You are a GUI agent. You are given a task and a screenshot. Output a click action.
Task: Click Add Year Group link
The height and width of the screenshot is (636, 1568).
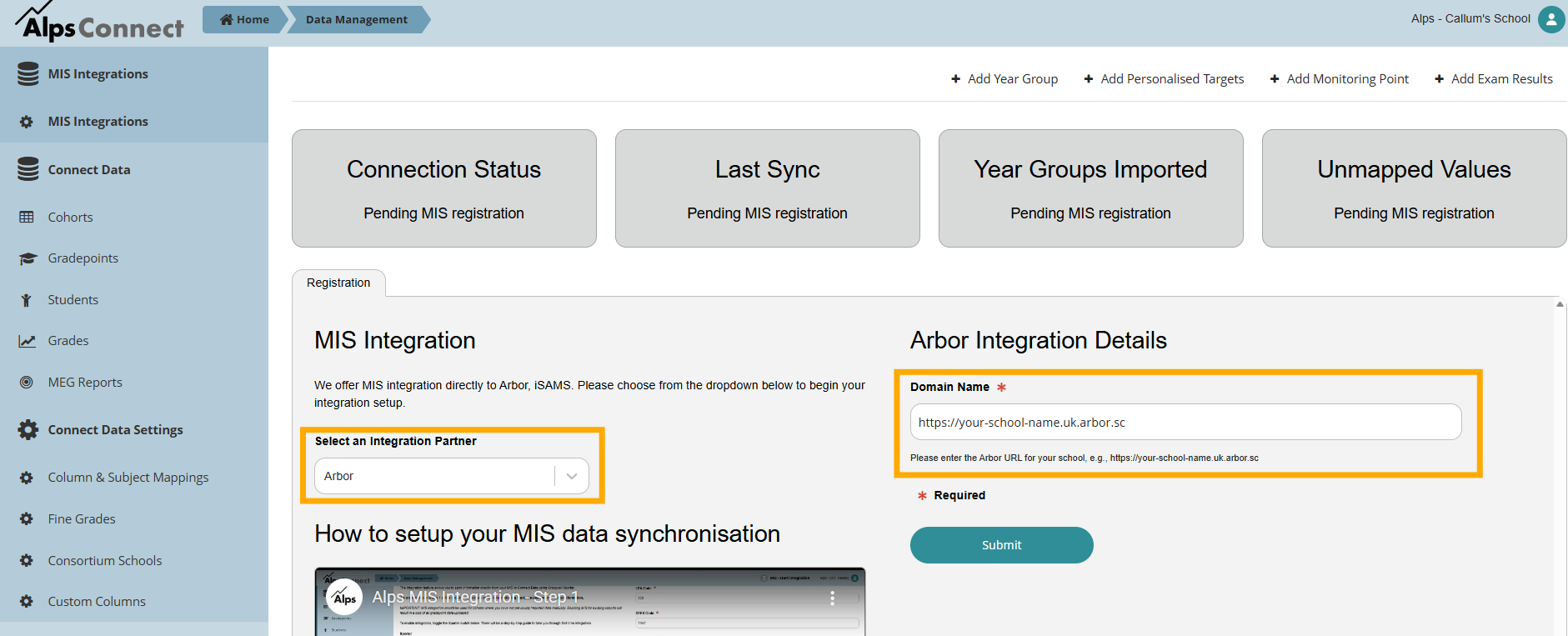pos(1004,79)
